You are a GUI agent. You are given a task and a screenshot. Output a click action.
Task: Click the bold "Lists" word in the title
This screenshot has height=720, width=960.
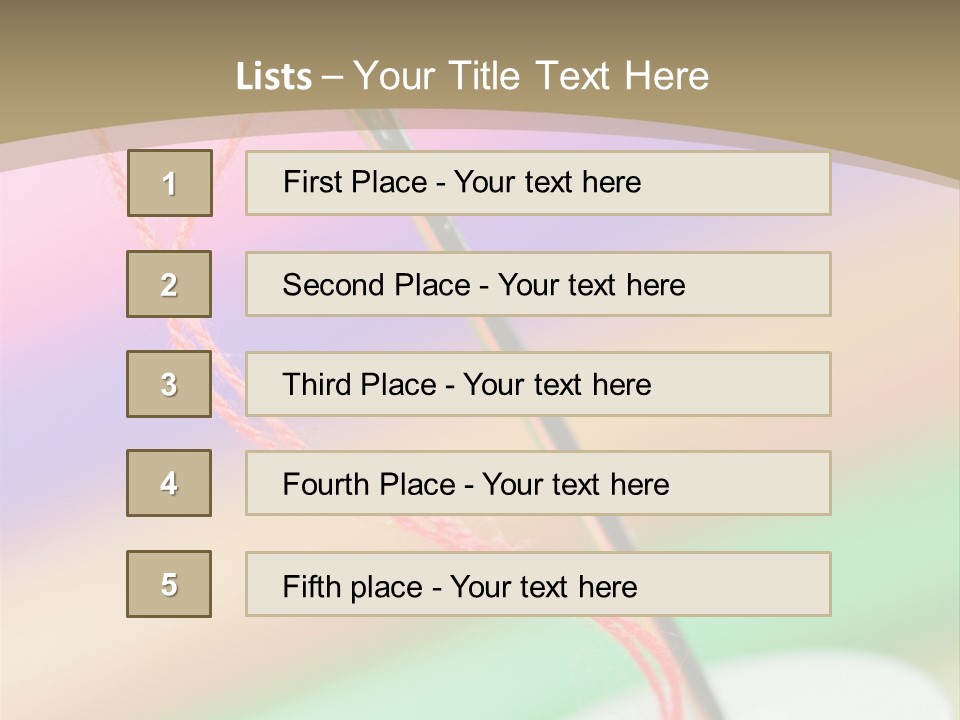point(274,77)
